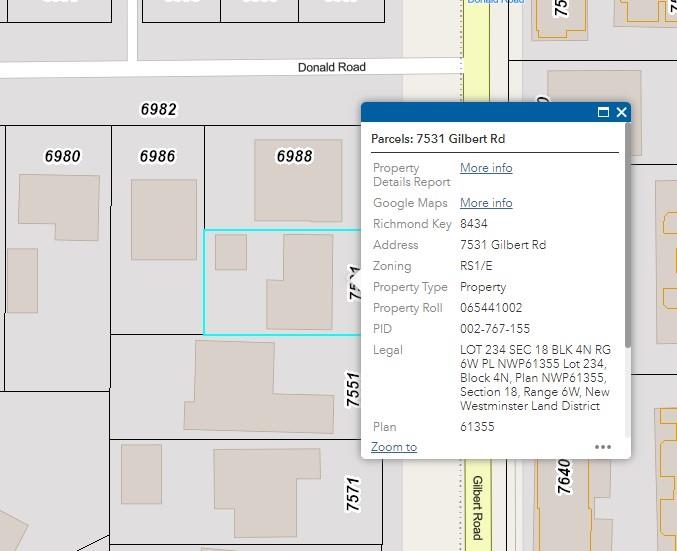Viewport: 677px width, 551px height.
Task: Open Property Details Report More info link
Action: 486,168
